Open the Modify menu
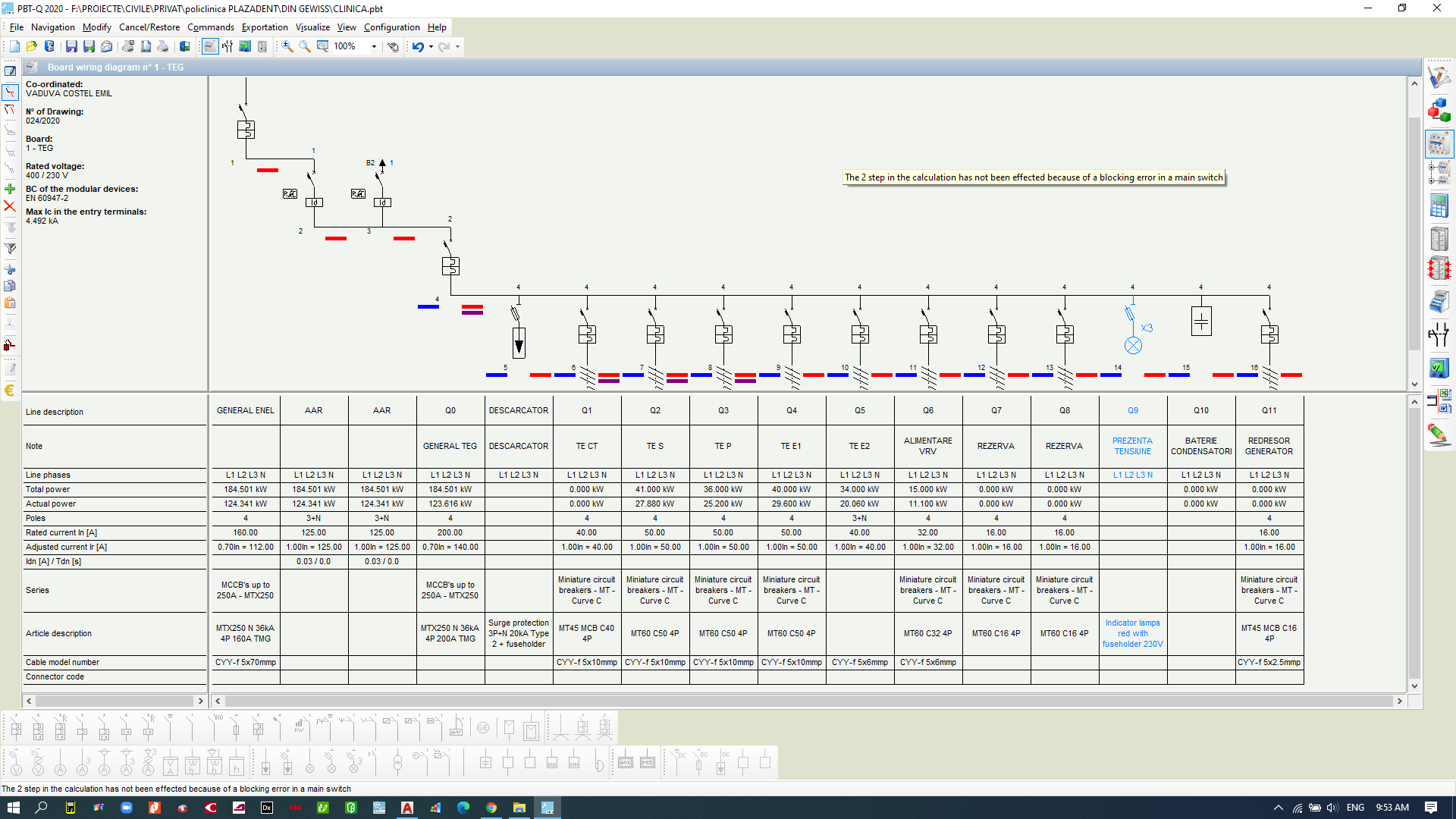 click(97, 27)
